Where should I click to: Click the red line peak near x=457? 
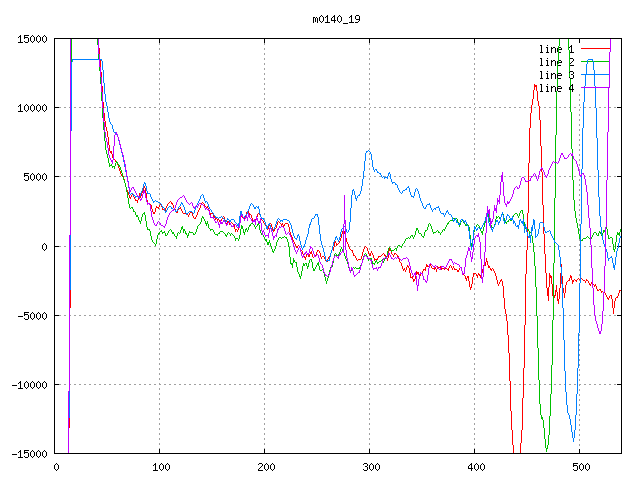[535, 85]
